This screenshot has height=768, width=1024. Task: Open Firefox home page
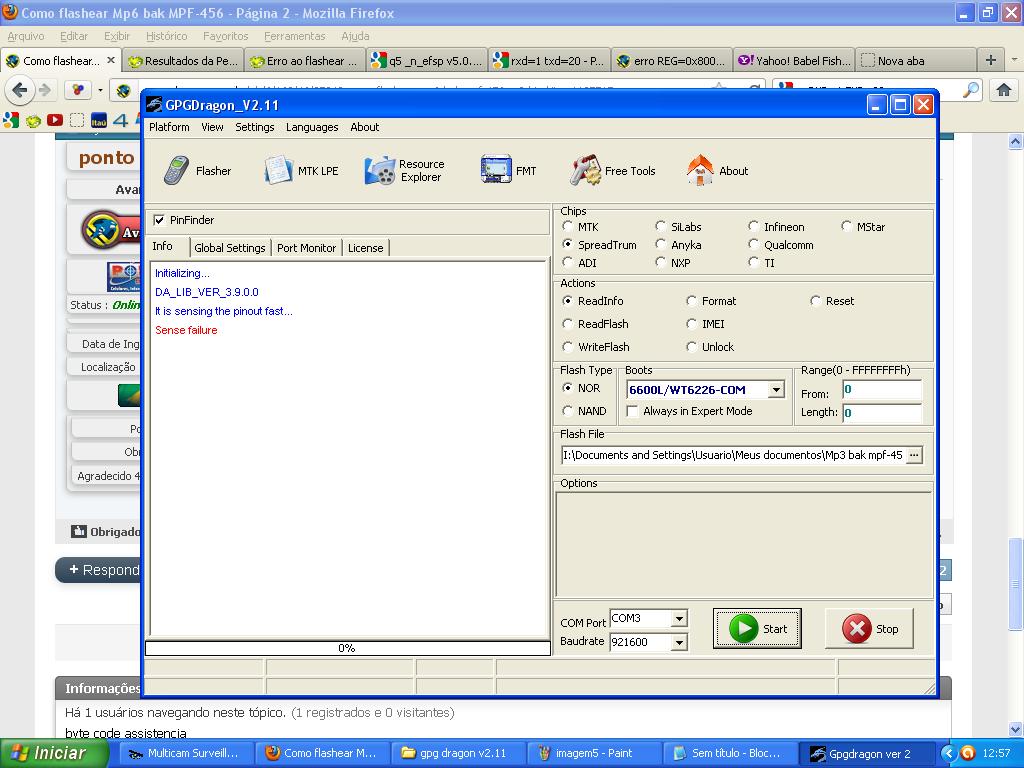click(x=1004, y=90)
